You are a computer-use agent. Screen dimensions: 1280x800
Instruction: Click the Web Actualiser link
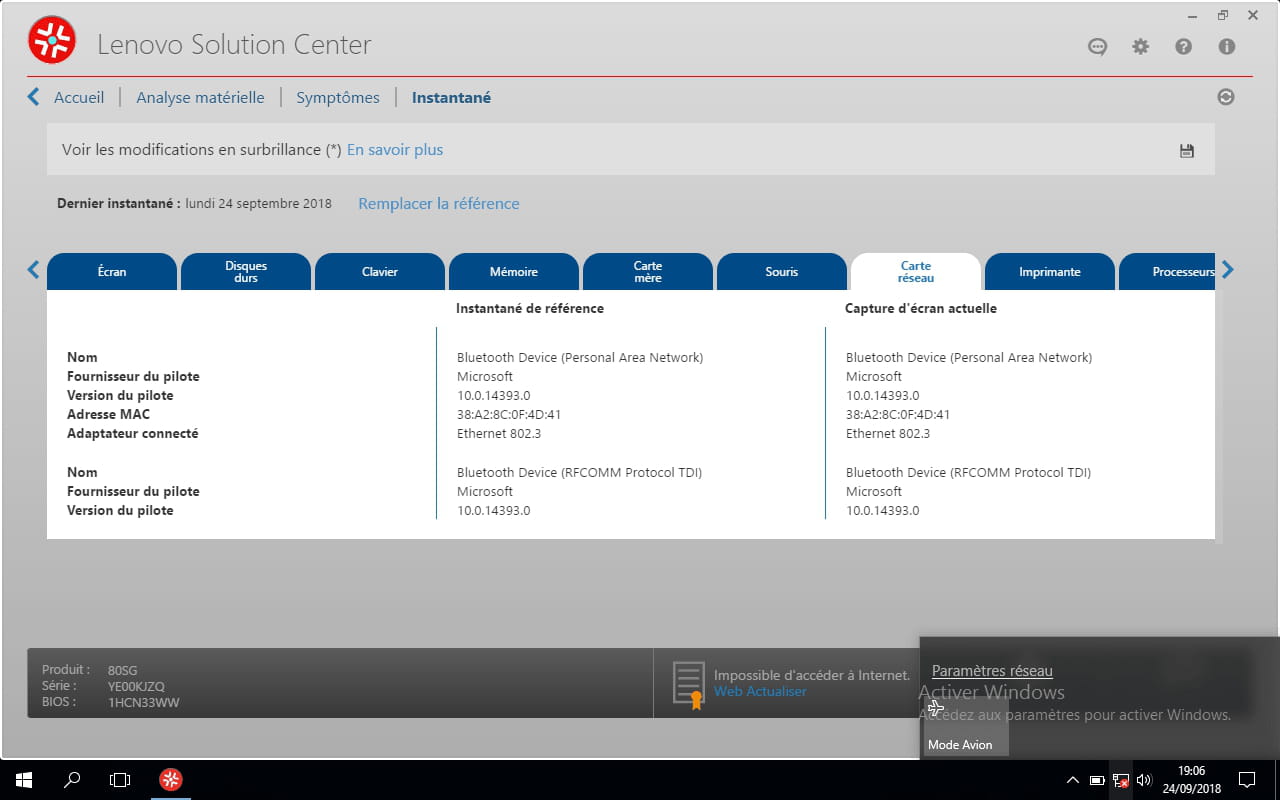click(x=760, y=692)
